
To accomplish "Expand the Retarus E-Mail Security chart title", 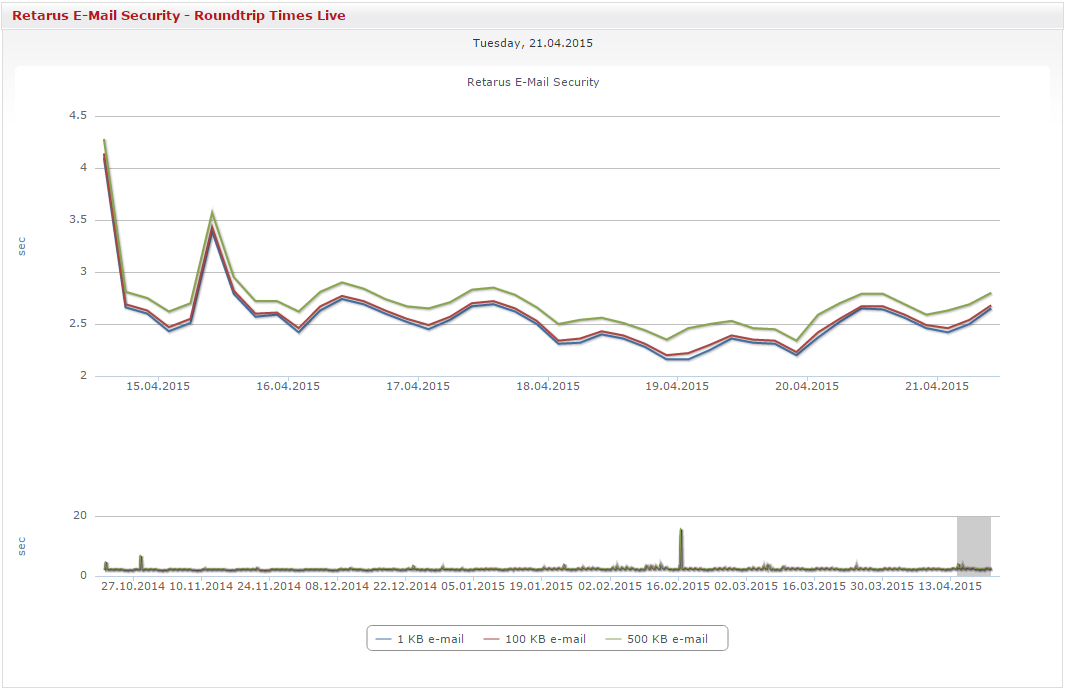I will (532, 82).
